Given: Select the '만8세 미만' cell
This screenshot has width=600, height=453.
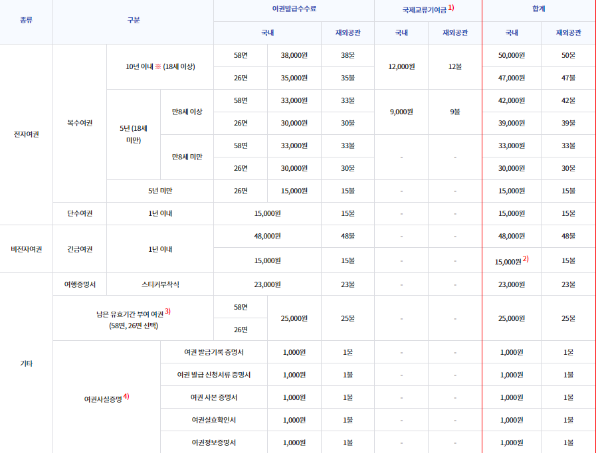Looking at the screenshot, I should (x=187, y=157).
